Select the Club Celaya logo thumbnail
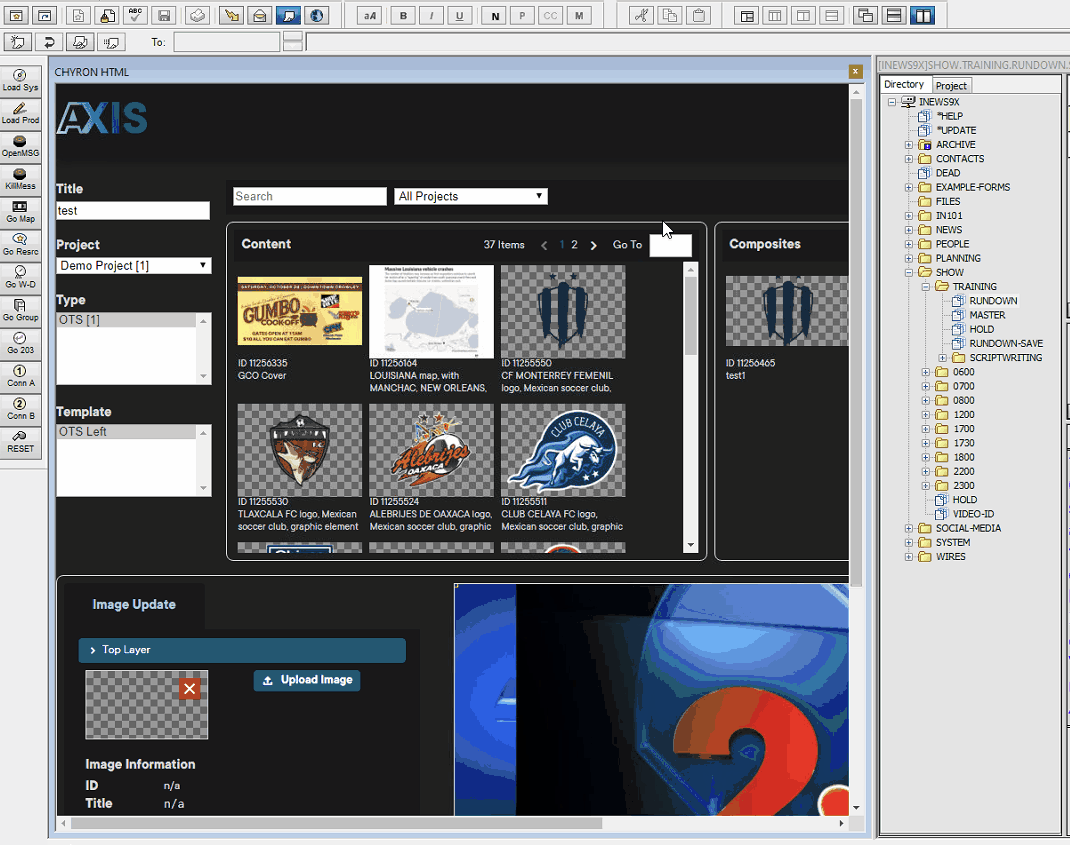The image size is (1070, 845). tap(563, 450)
